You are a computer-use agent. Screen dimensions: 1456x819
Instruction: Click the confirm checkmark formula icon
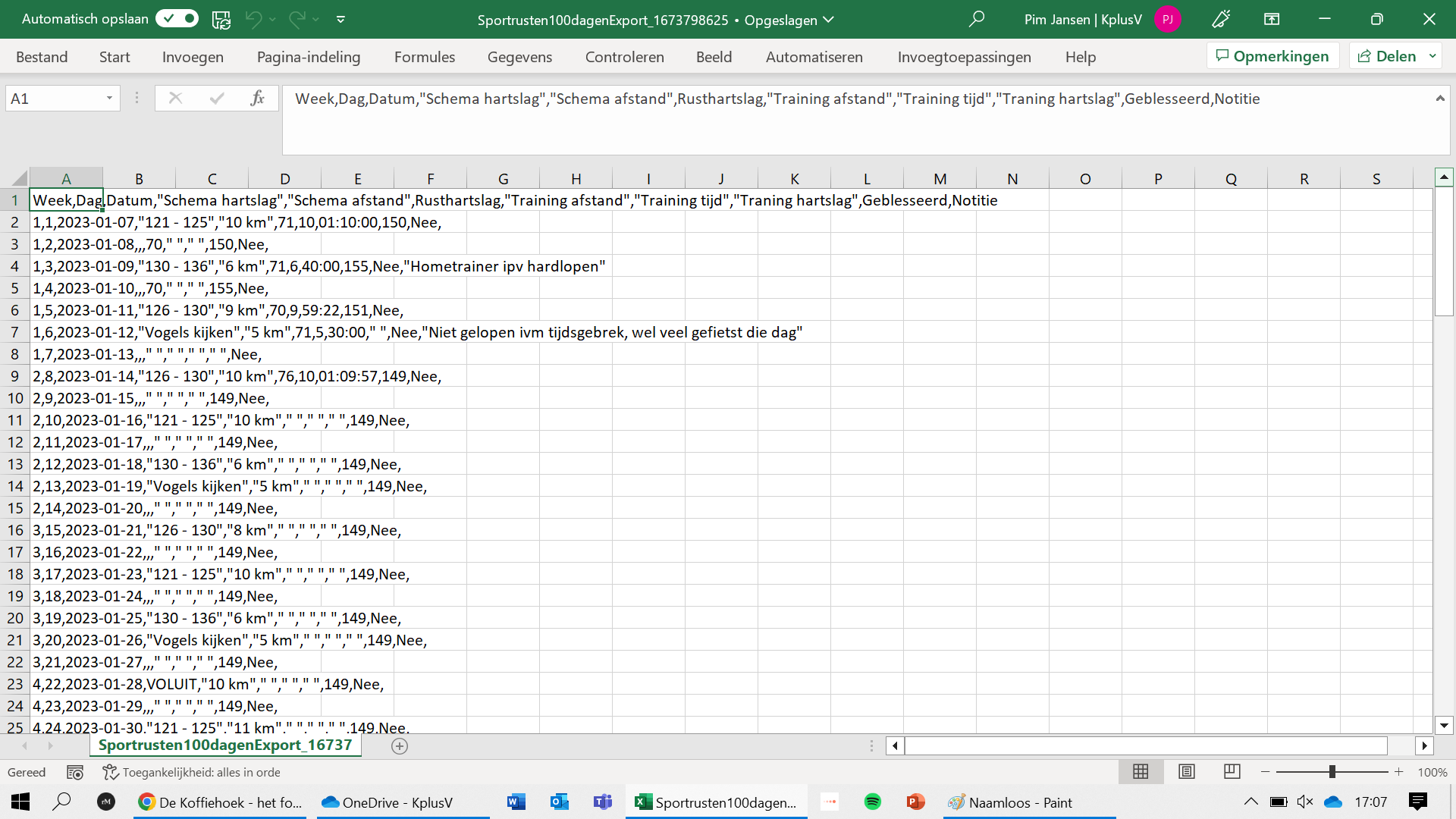coord(217,98)
